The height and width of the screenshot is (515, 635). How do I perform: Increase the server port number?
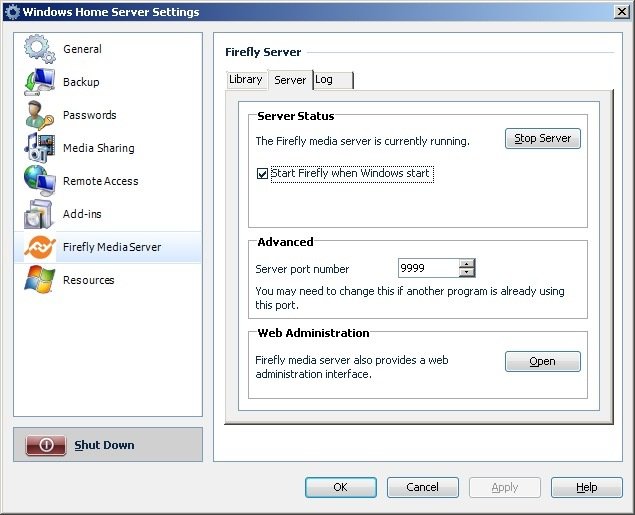pos(467,263)
